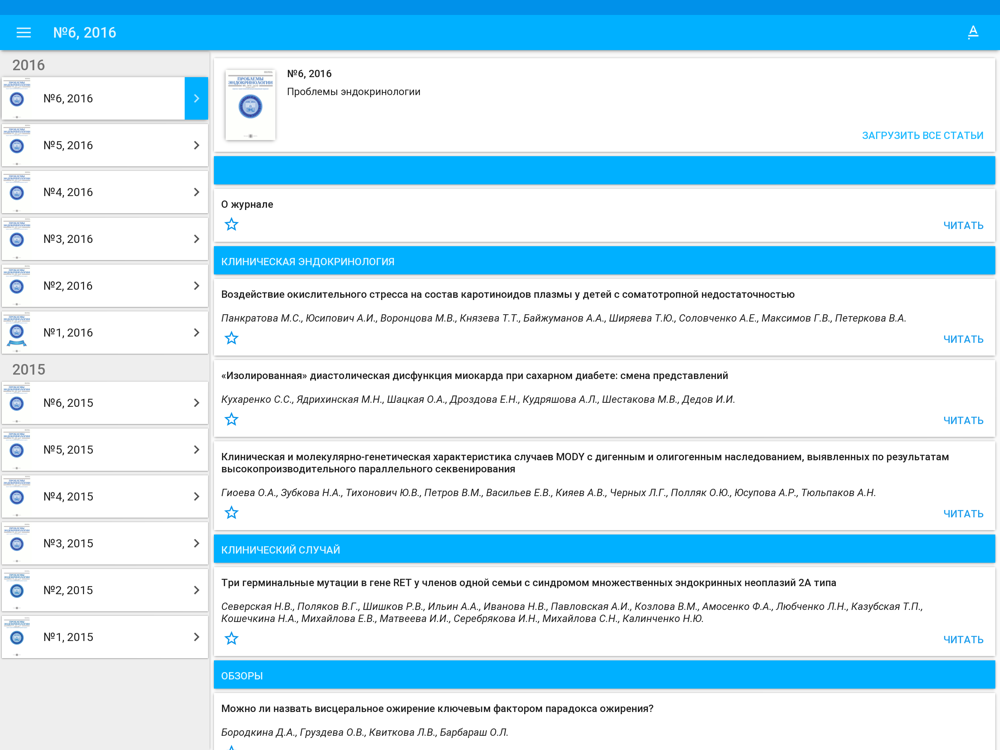Select issue №4, 2016 in sidebar
Image resolution: width=1000 pixels, height=750 pixels.
(105, 192)
